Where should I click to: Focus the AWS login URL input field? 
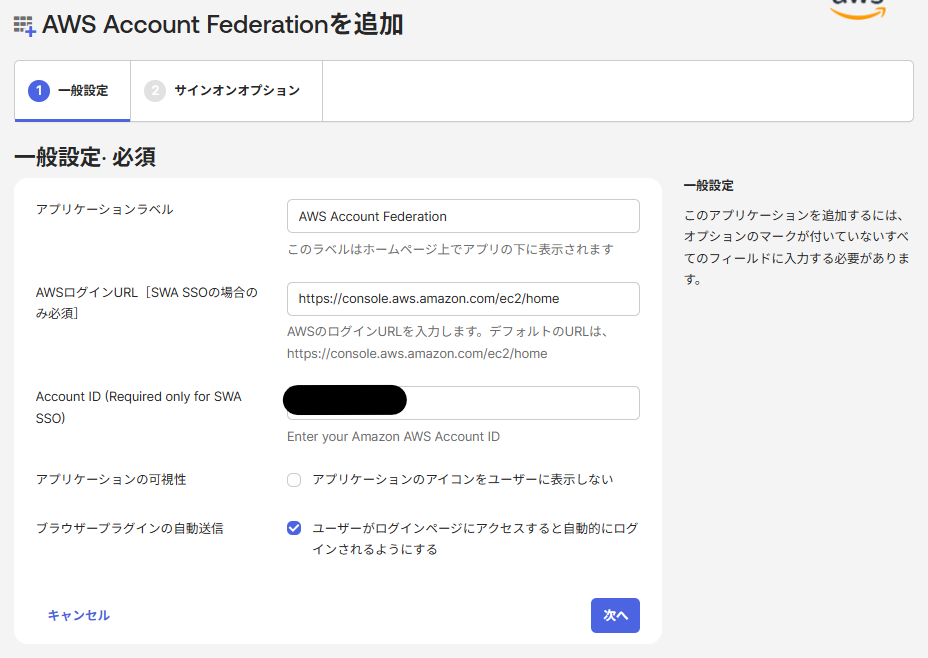(463, 299)
